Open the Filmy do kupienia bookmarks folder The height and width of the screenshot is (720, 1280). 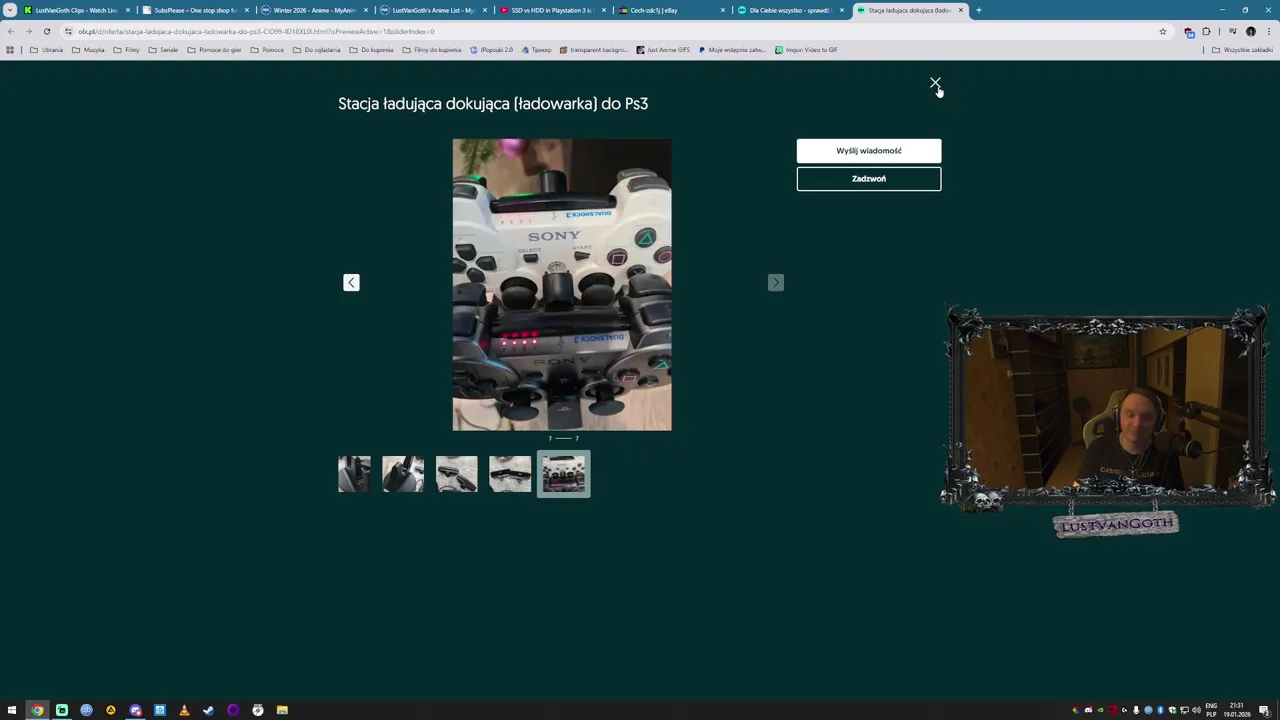click(432, 50)
